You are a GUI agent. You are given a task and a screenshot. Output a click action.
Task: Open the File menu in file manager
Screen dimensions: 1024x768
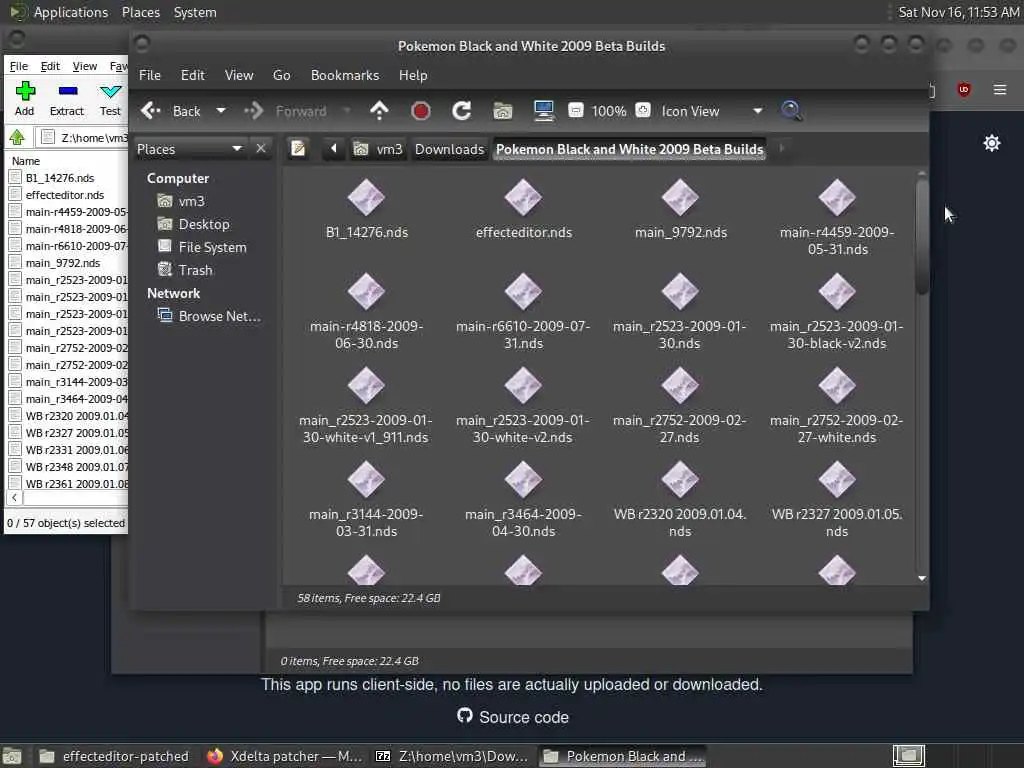tap(150, 75)
